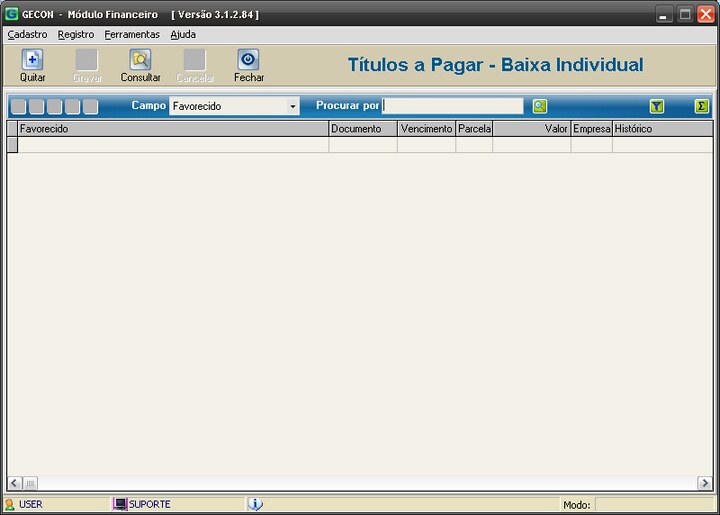
Task: Sort by the Vencimento column header
Action: [x=426, y=129]
